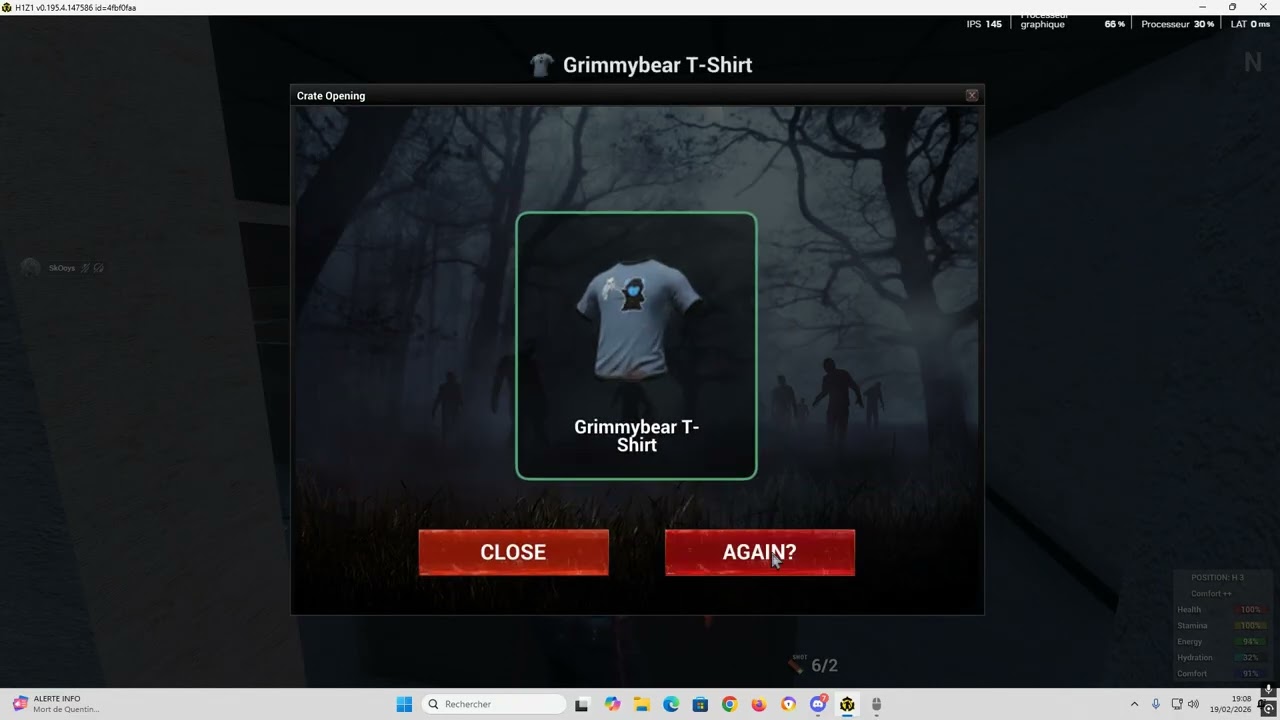Screen dimensions: 1280x720
Task: Click the microphone icon in the system tray
Action: 1156,704
